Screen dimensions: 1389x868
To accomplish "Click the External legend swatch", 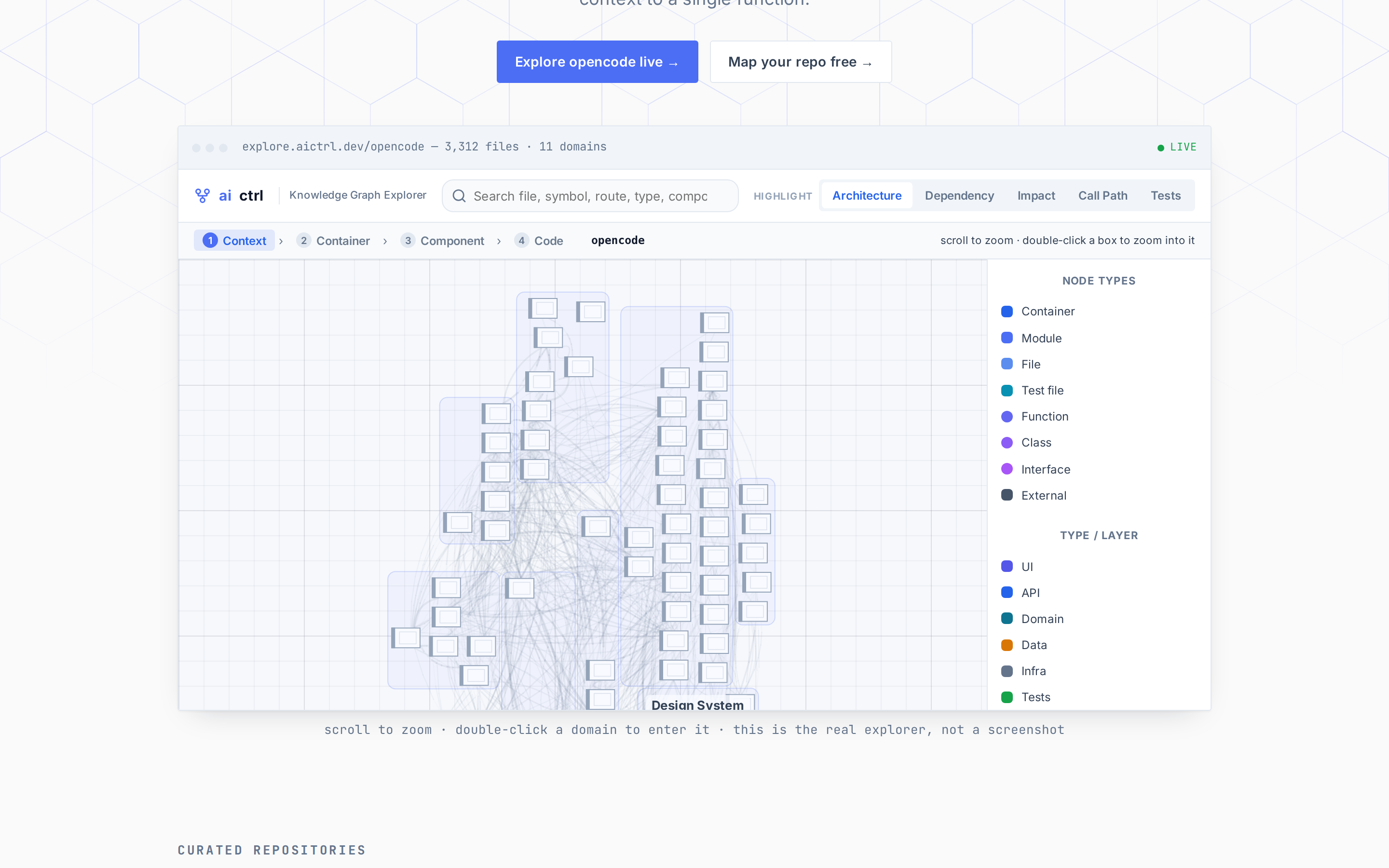I will click(1007, 495).
